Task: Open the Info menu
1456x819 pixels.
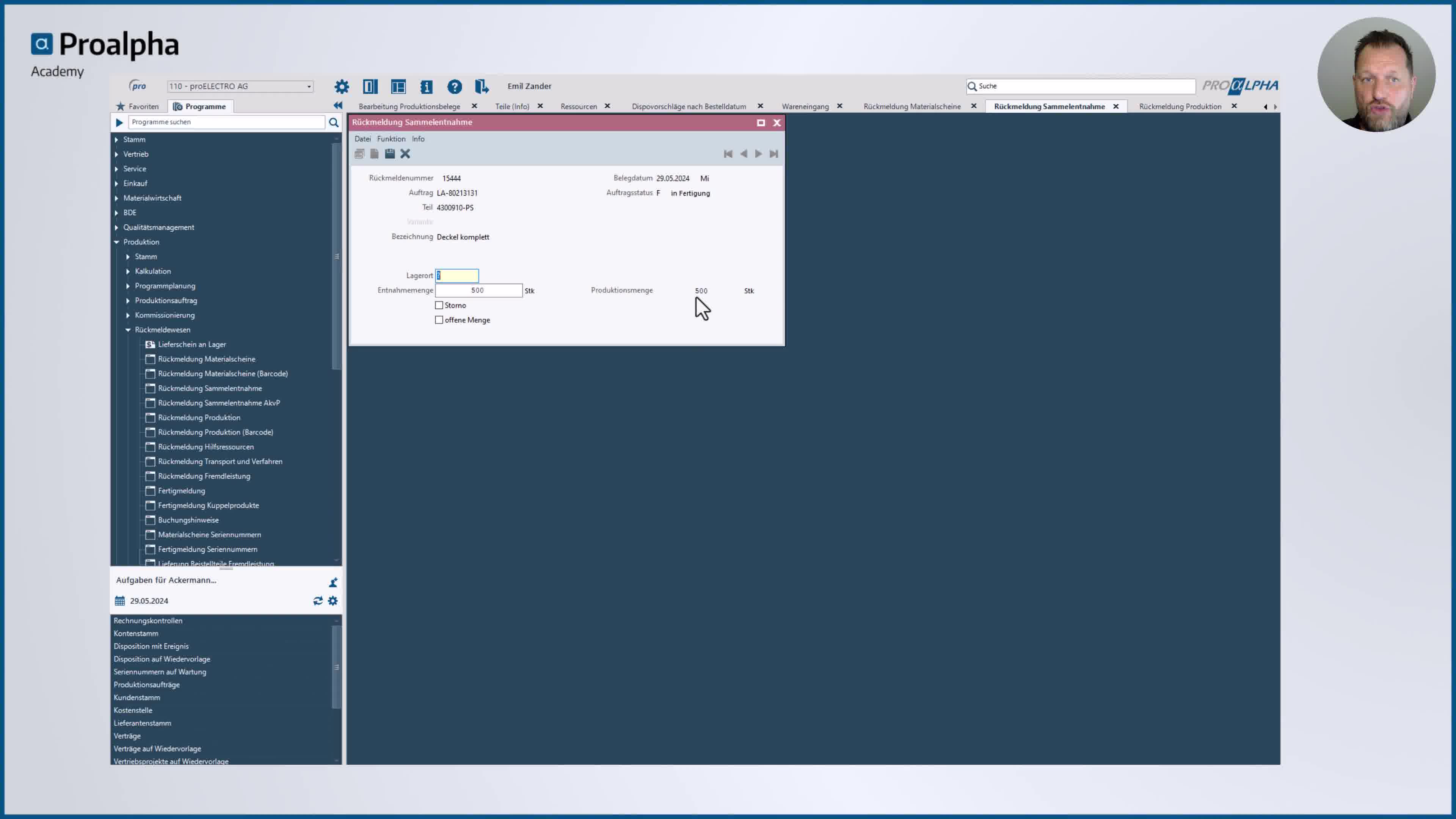Action: point(418,139)
